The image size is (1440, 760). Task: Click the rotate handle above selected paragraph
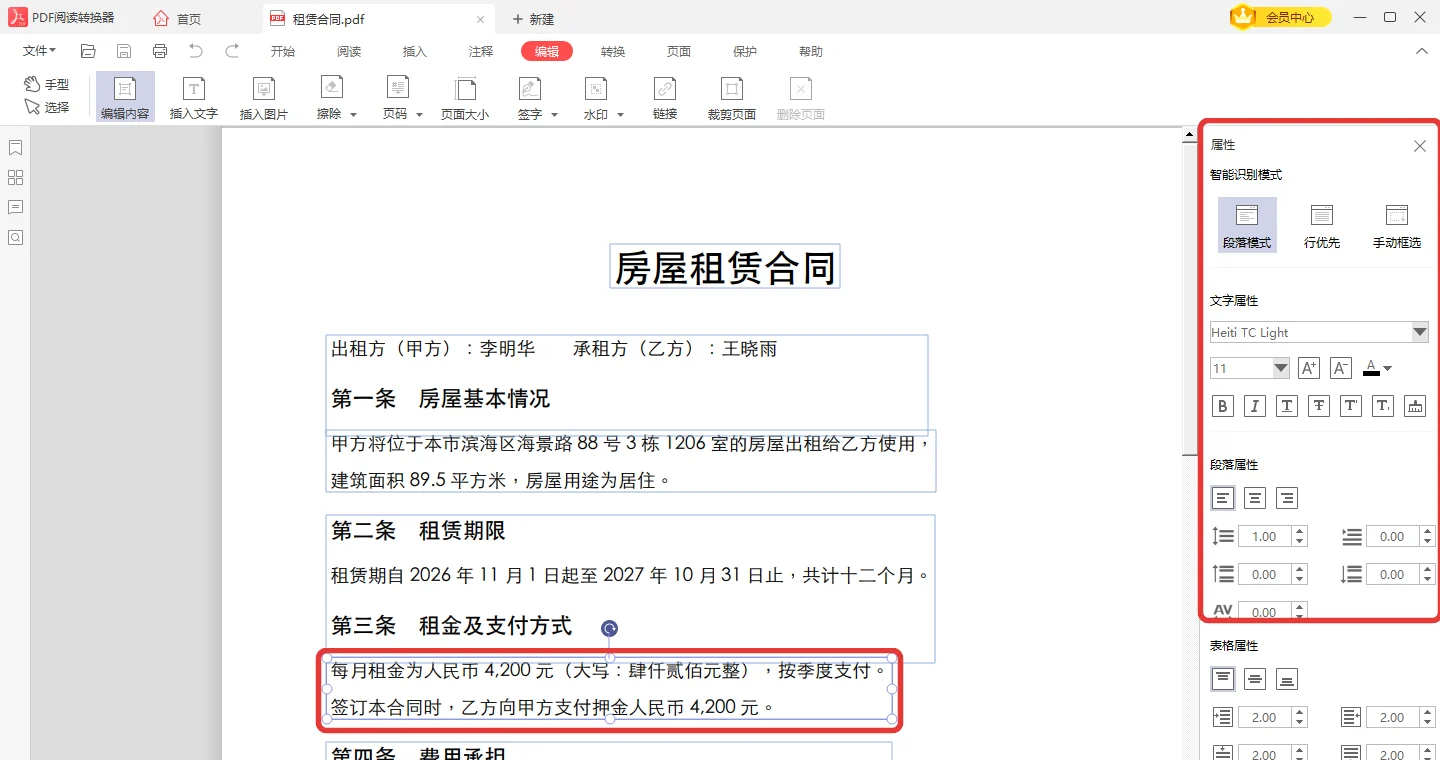[609, 628]
